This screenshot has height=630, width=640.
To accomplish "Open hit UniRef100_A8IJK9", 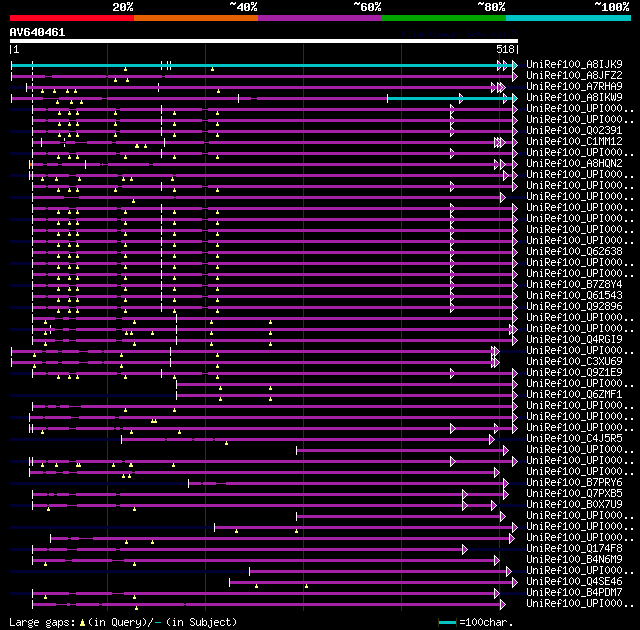I will (x=574, y=64).
